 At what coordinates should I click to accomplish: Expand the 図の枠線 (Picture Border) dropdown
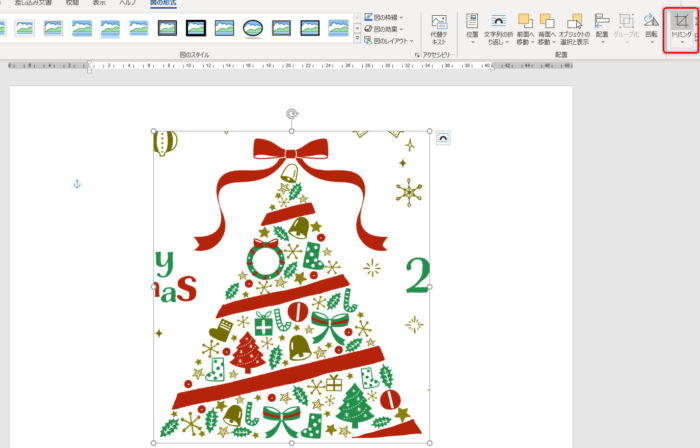(x=390, y=17)
